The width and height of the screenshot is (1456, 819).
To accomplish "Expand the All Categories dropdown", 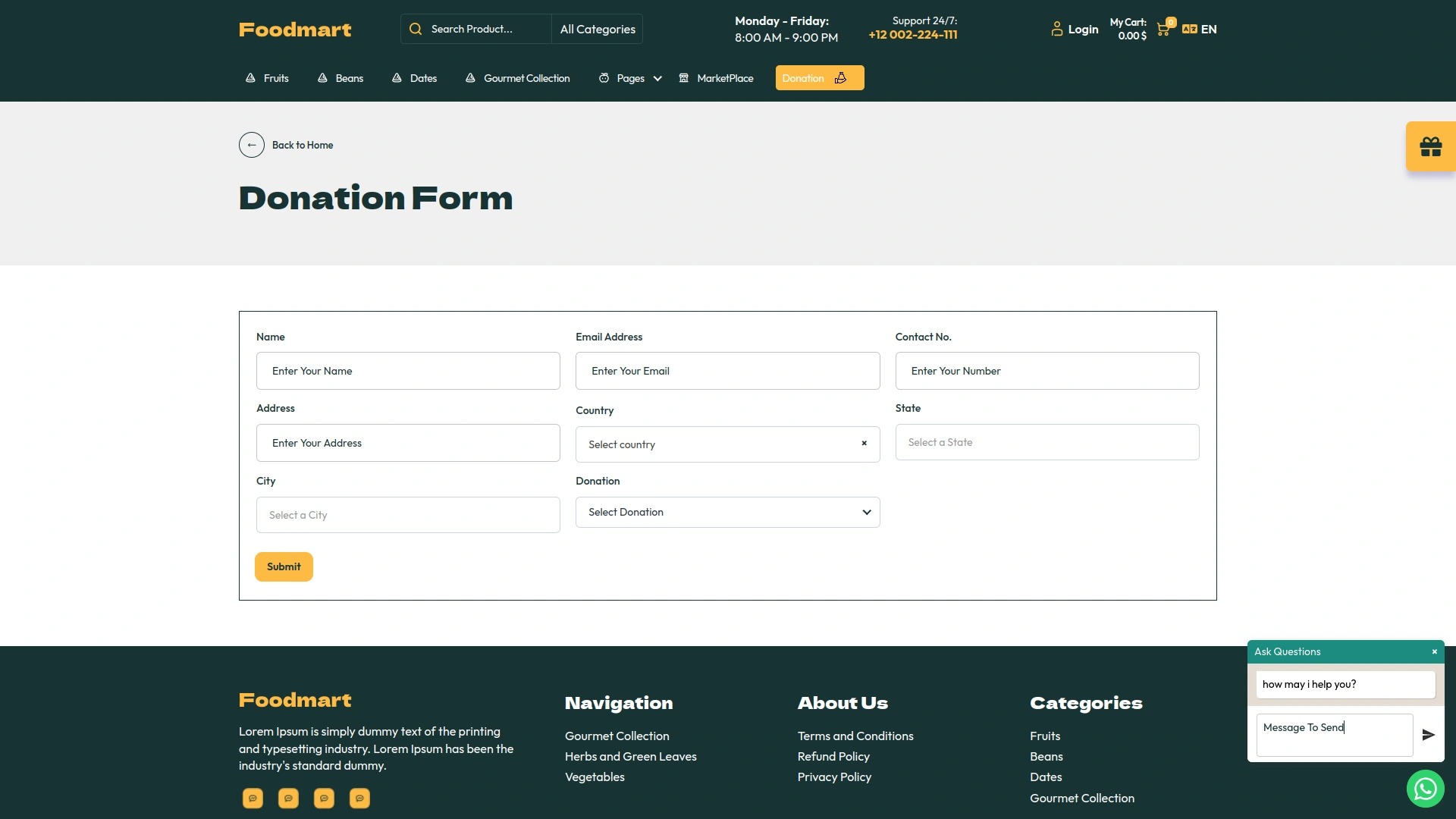I will coord(598,29).
